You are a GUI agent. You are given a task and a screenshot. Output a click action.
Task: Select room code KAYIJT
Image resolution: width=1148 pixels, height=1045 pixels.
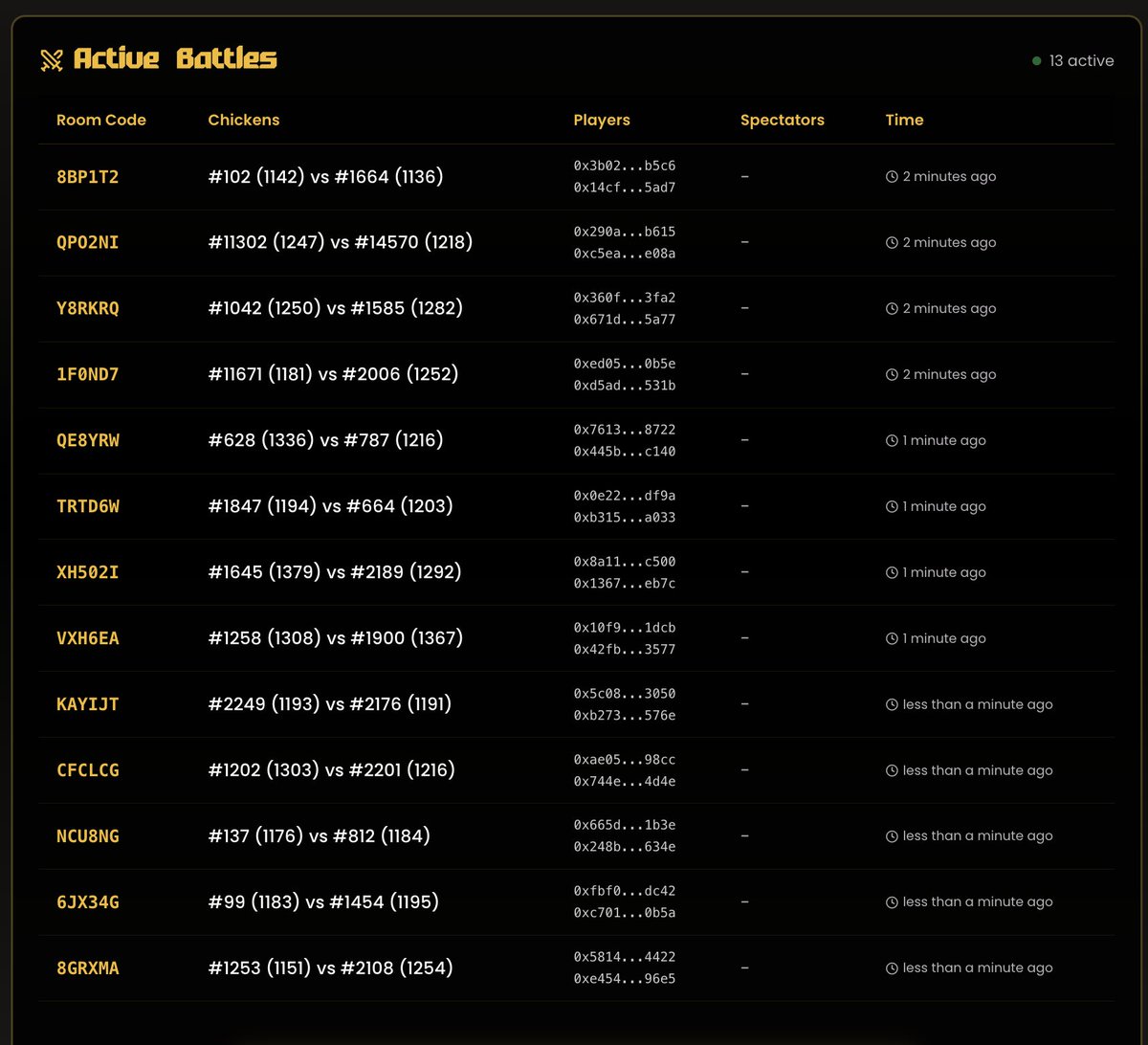pos(88,705)
